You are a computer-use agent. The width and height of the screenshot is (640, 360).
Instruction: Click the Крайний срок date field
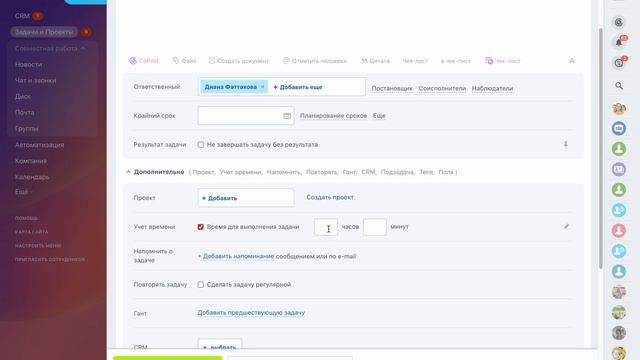[246, 116]
